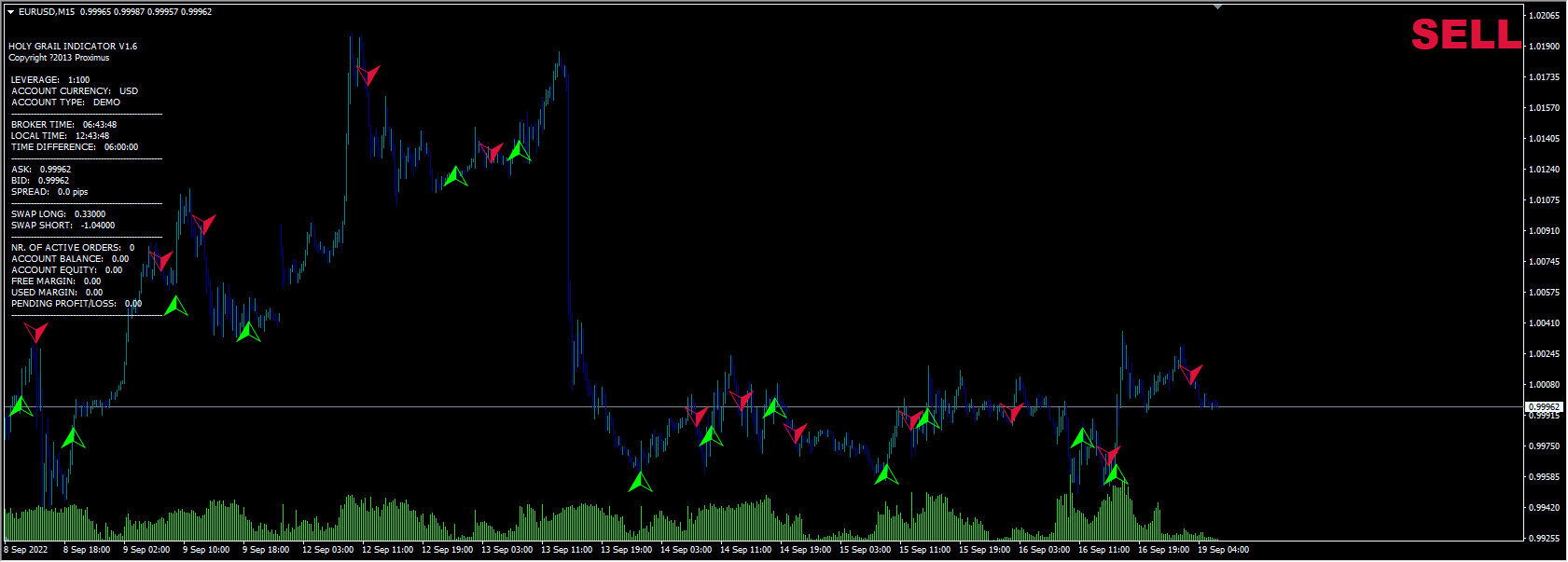Image resolution: width=1568 pixels, height=562 pixels.
Task: Click the leftmost red sell arrow
Action: pyautogui.click(x=35, y=332)
